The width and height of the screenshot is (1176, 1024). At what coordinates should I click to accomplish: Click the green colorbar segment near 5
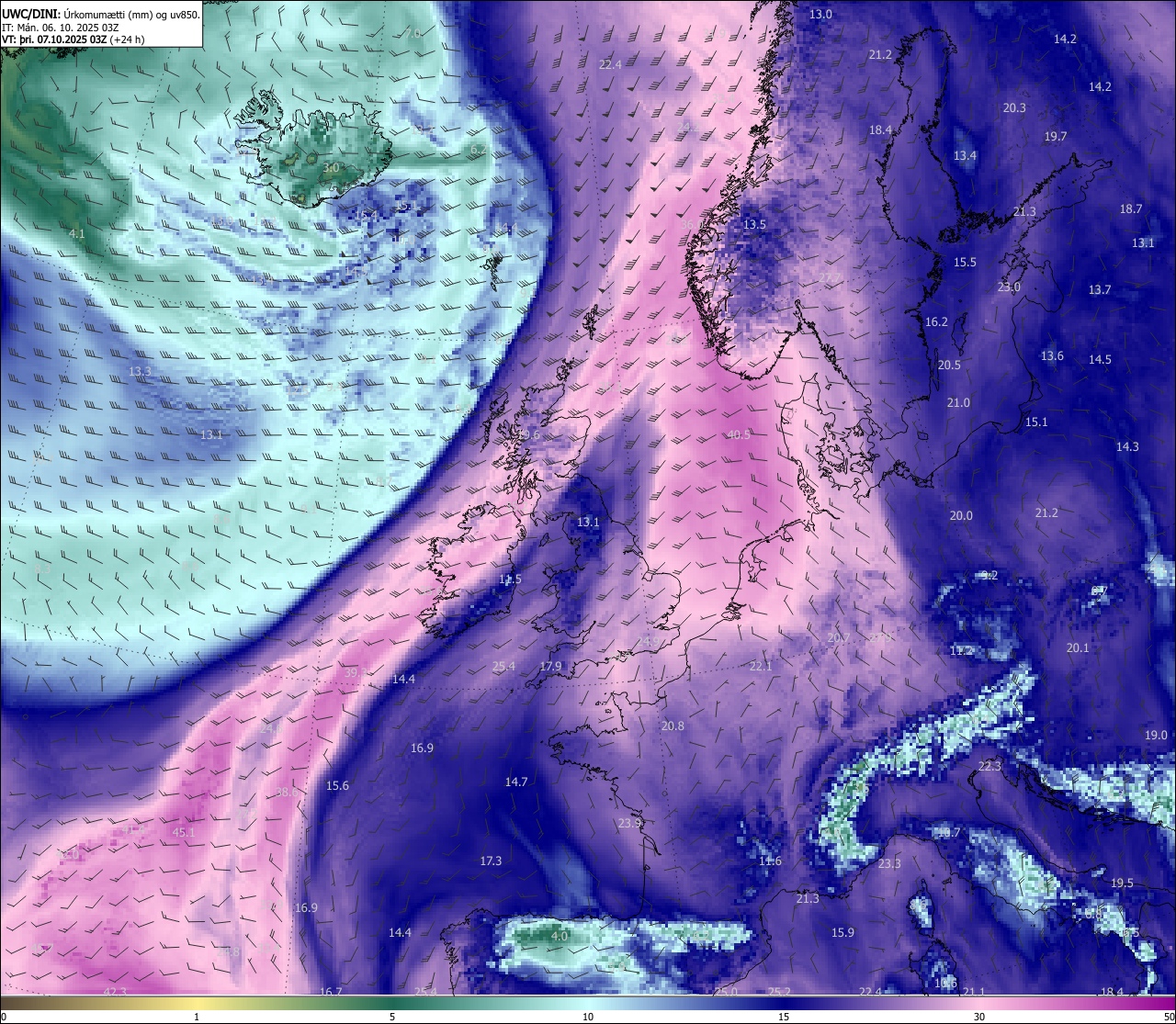click(392, 1003)
